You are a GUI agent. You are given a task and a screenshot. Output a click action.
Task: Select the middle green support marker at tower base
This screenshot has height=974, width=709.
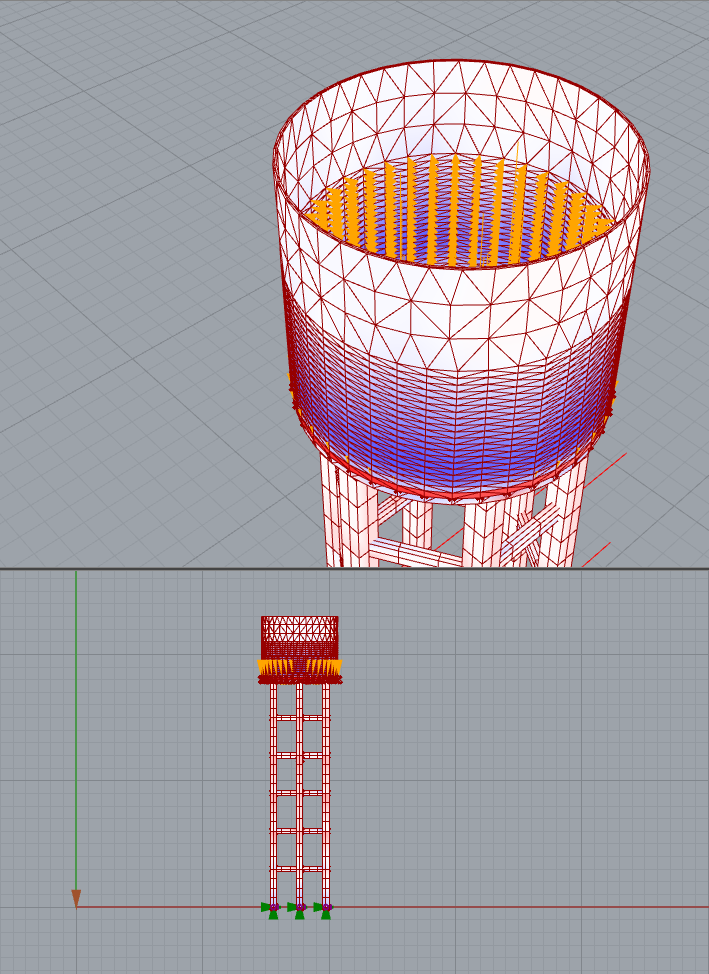[298, 910]
